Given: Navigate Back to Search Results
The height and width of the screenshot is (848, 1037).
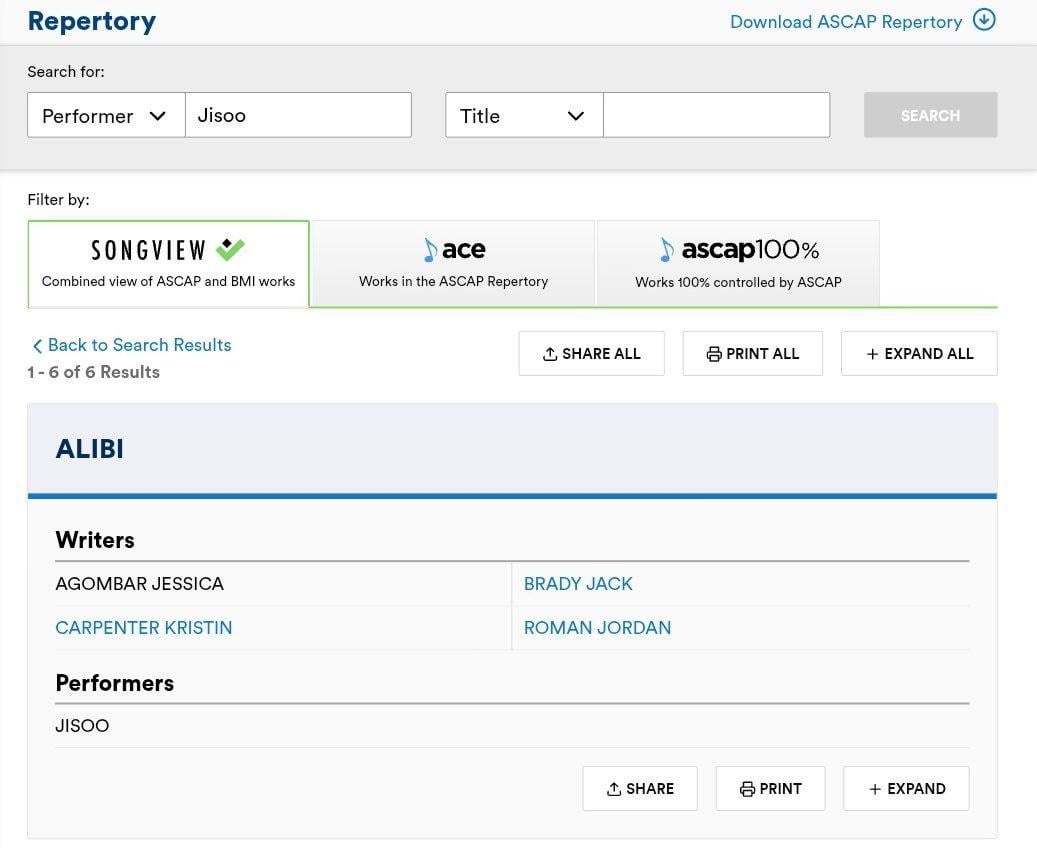Looking at the screenshot, I should (130, 345).
